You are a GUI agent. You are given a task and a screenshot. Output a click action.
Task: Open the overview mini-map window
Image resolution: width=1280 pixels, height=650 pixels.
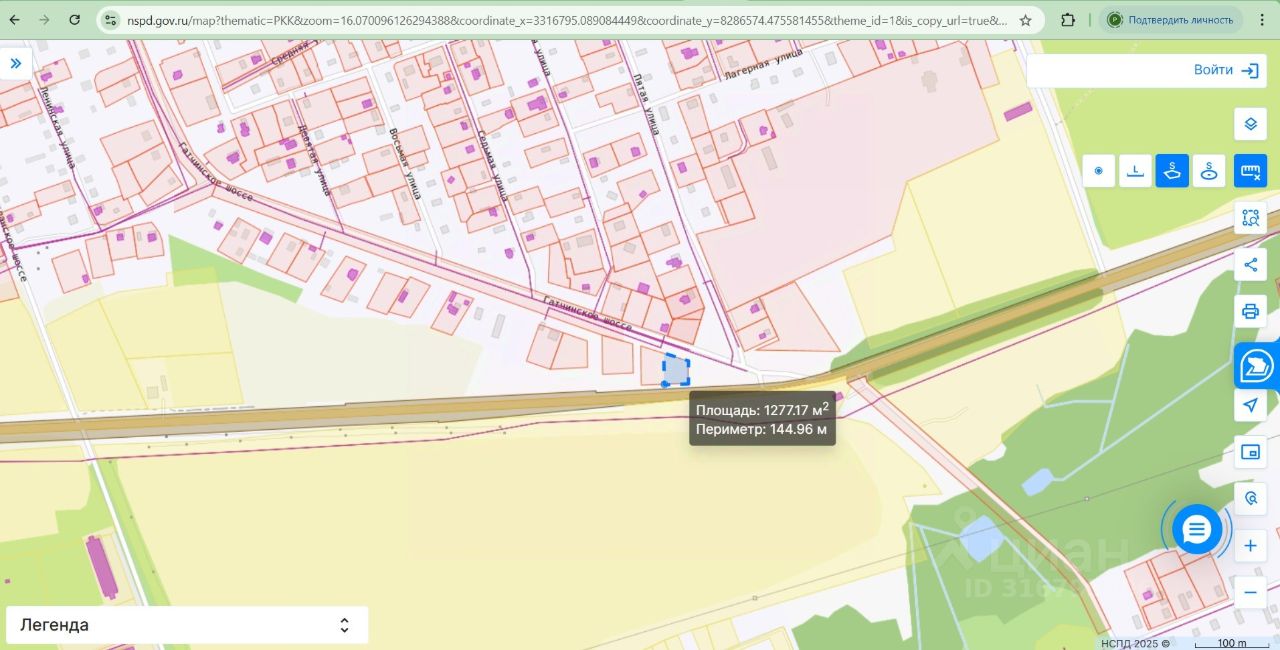click(1250, 452)
